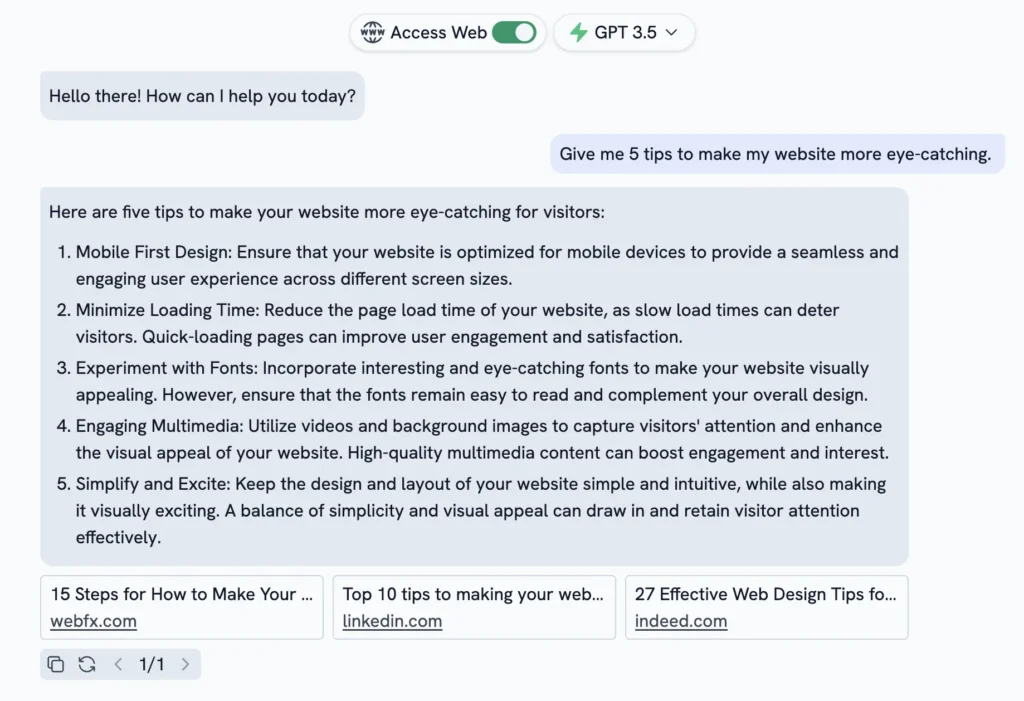This screenshot has height=701, width=1024.
Task: Select the globe icon beside Access Web
Action: [x=372, y=32]
